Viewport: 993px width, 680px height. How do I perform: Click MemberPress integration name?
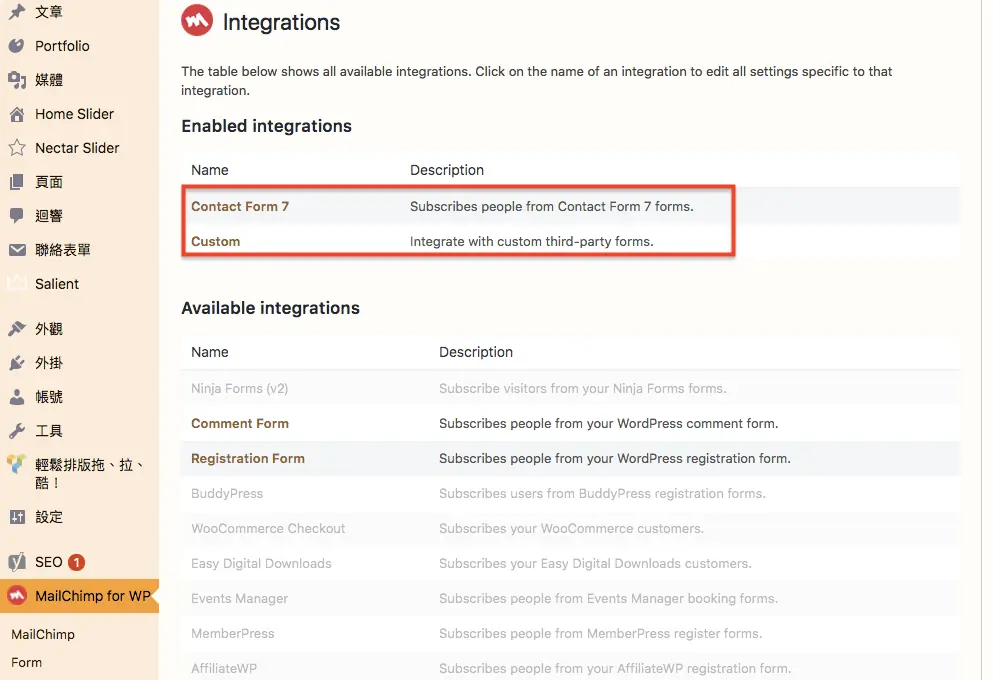[x=232, y=633]
